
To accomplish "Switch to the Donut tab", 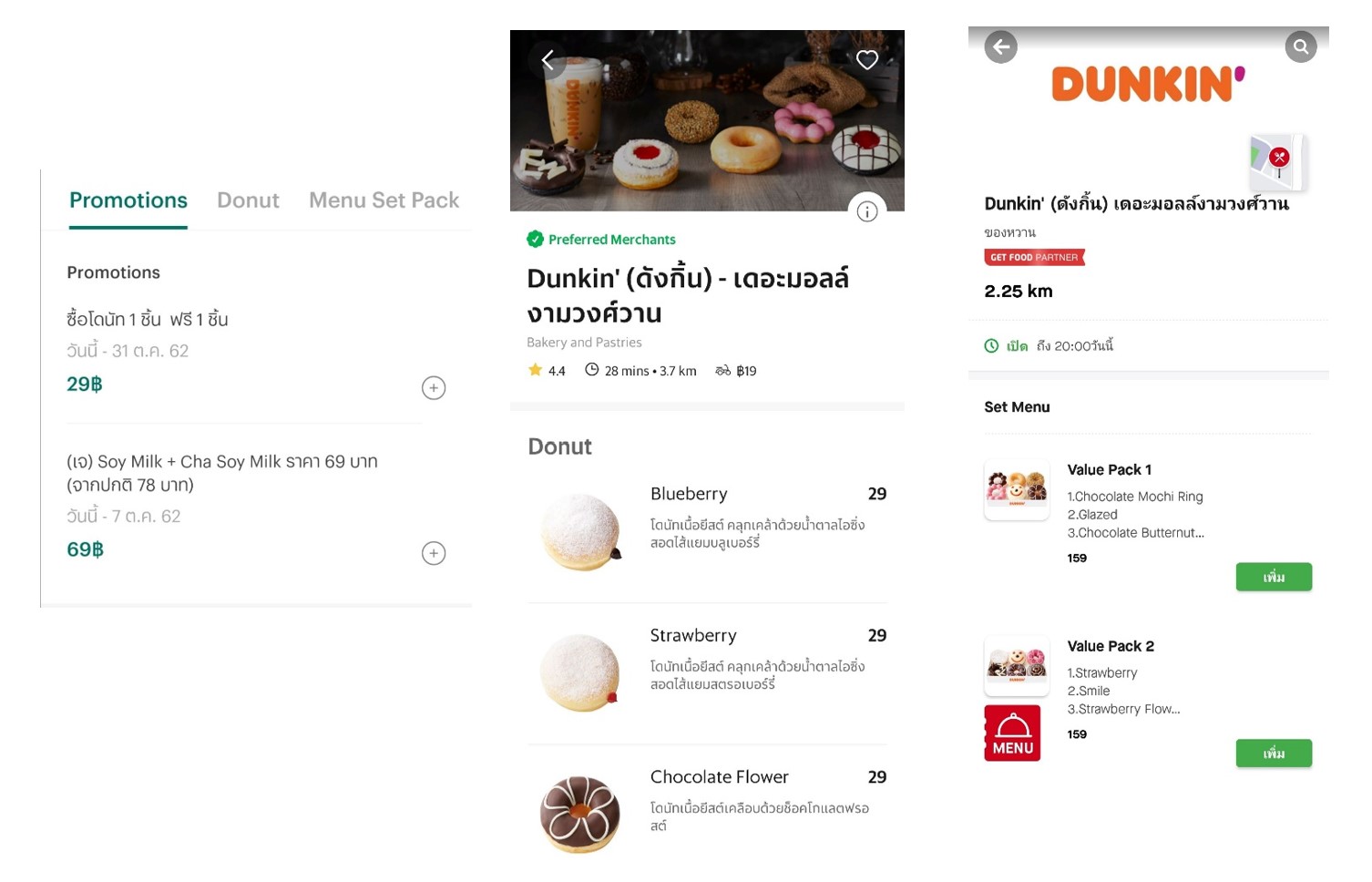I will tap(248, 200).
